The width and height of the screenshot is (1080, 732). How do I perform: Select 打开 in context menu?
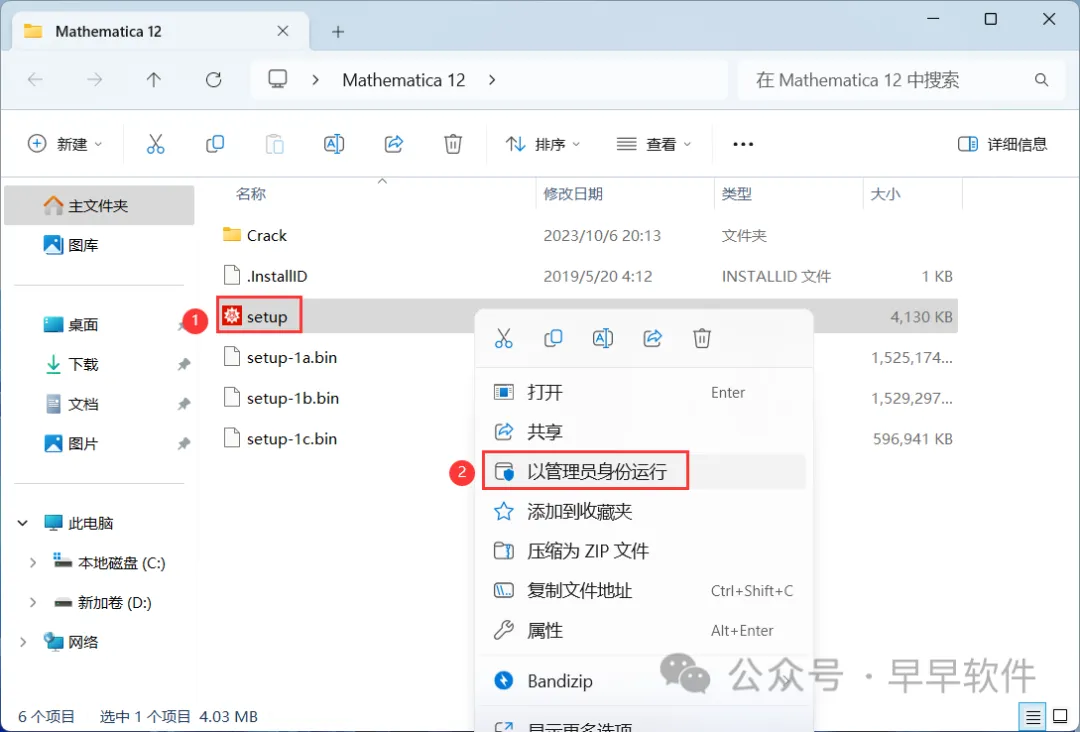point(645,393)
